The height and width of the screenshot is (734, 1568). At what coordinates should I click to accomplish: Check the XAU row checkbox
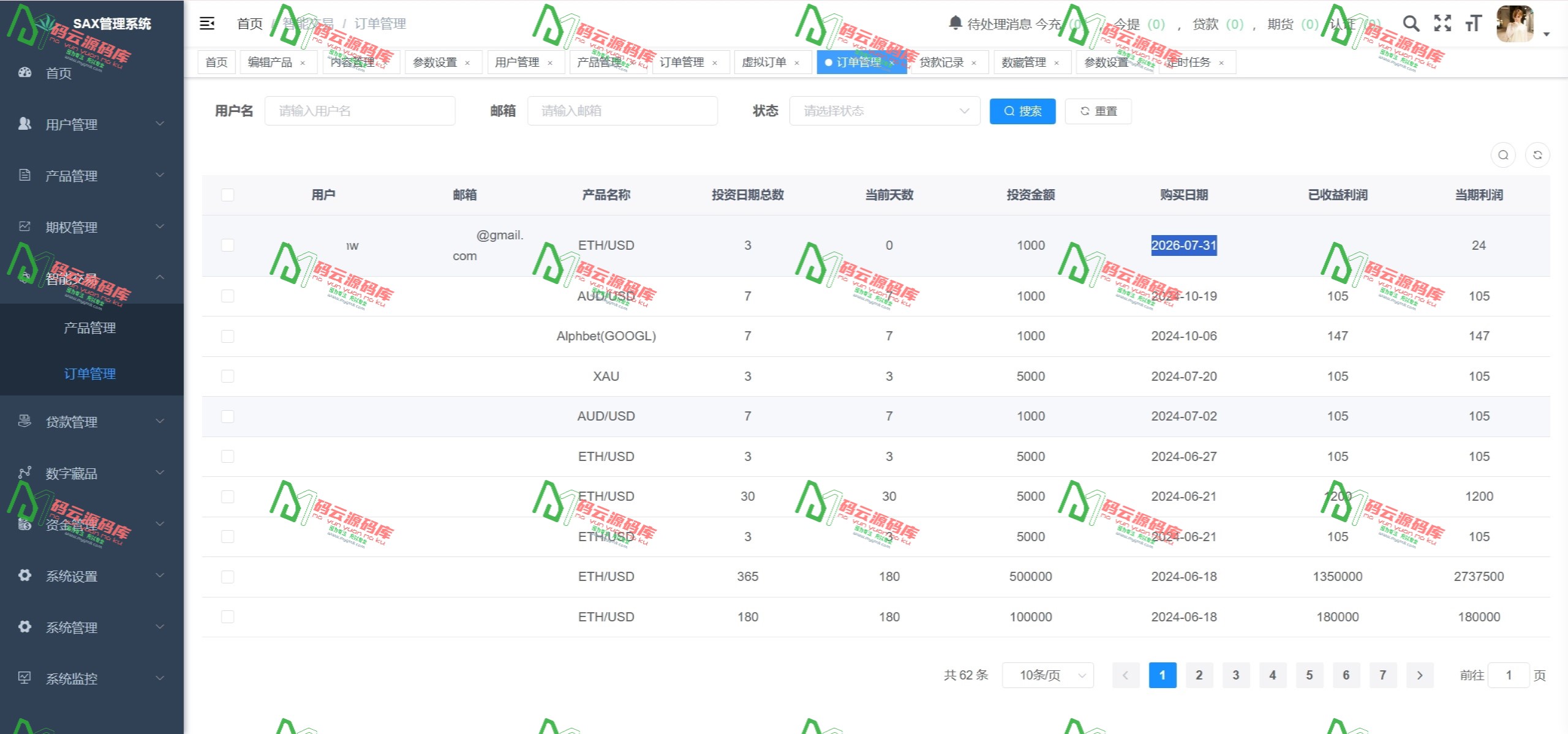(228, 376)
